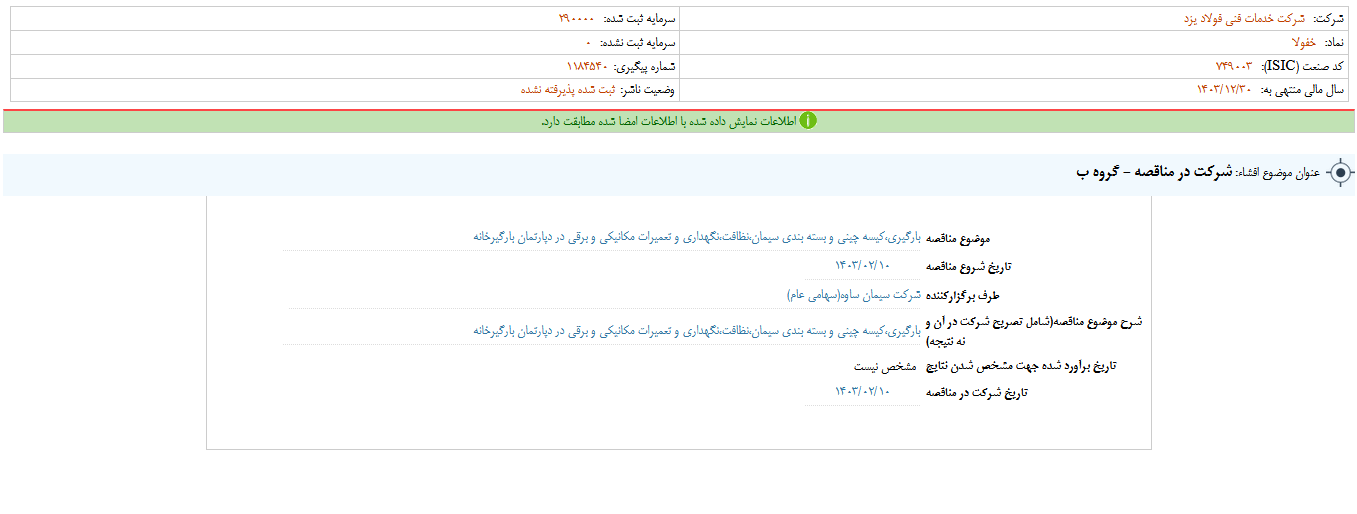Viewport: 1357px width, 514px height.
Task: Select fiscal year end date '۱۴۰۳/۱۲/۳۰'
Action: [1225, 90]
